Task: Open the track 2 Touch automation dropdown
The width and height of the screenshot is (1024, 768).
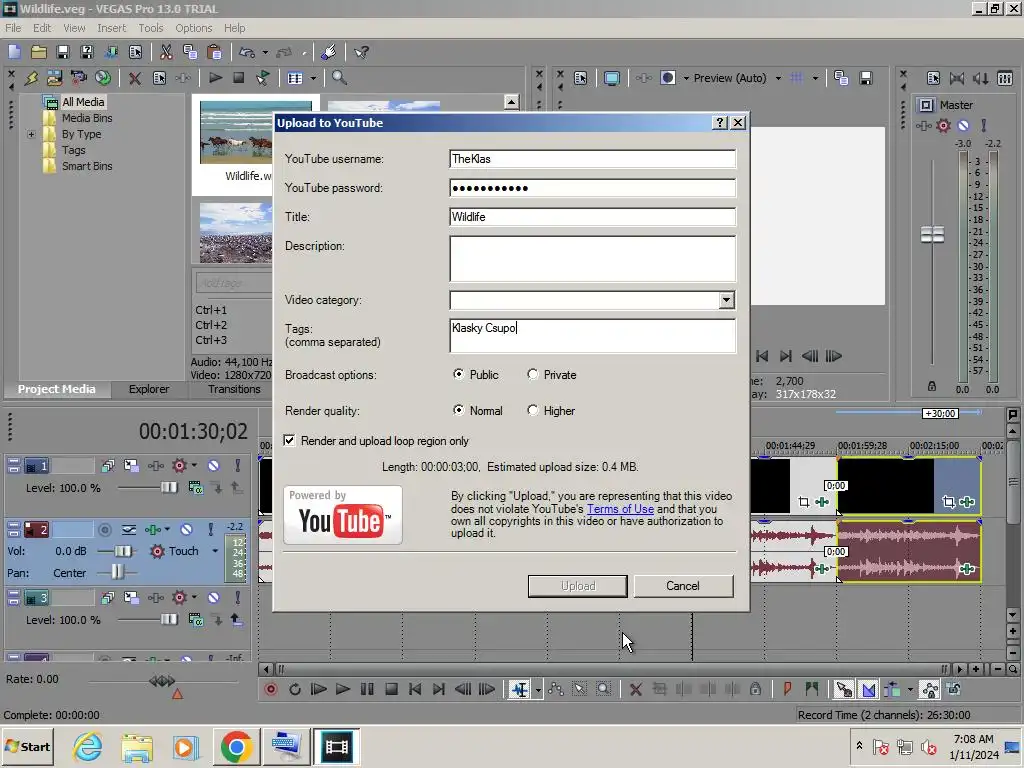Action: pyautogui.click(x=215, y=551)
